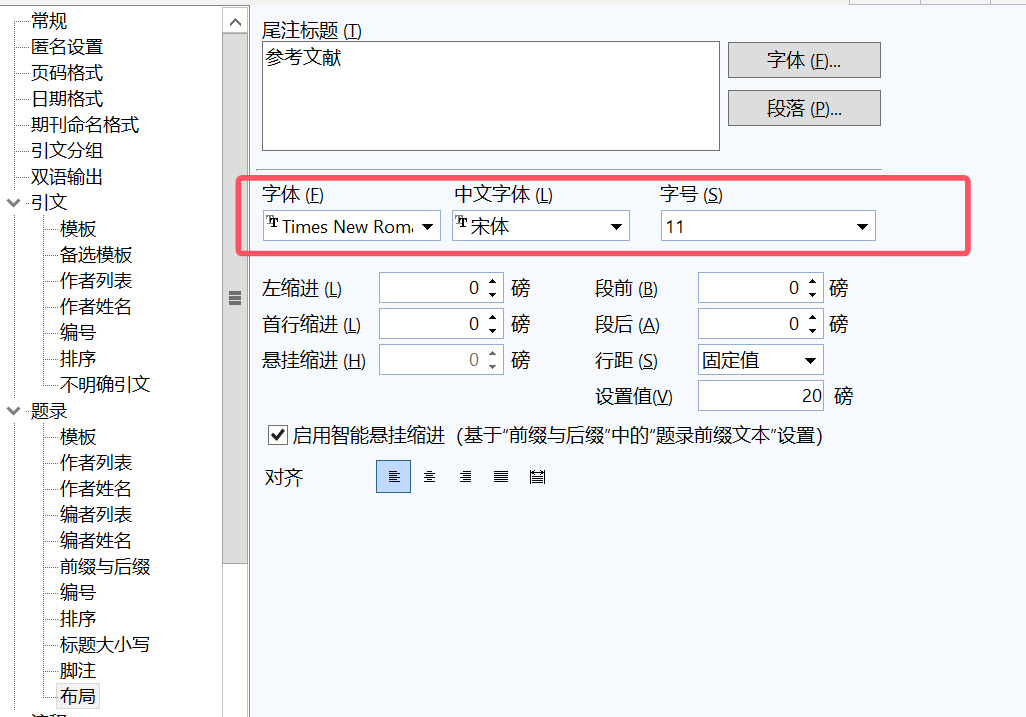Viewport: 1026px width, 717px height.
Task: Click the 尾注标题 text box
Action: (x=491, y=96)
